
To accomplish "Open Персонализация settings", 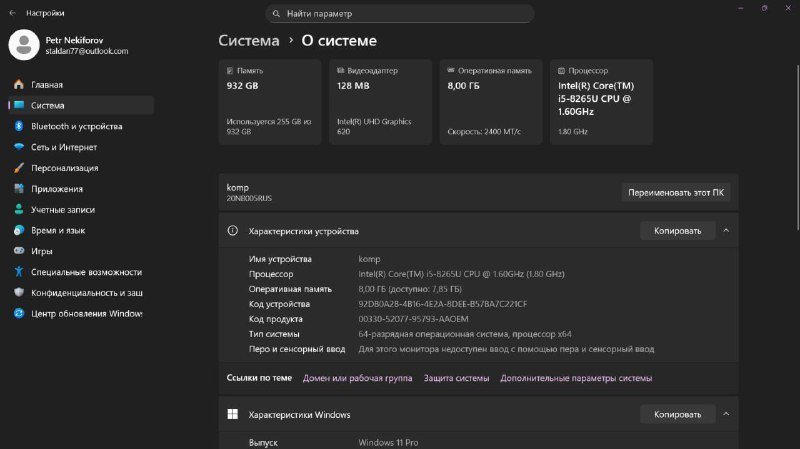I will click(x=64, y=168).
